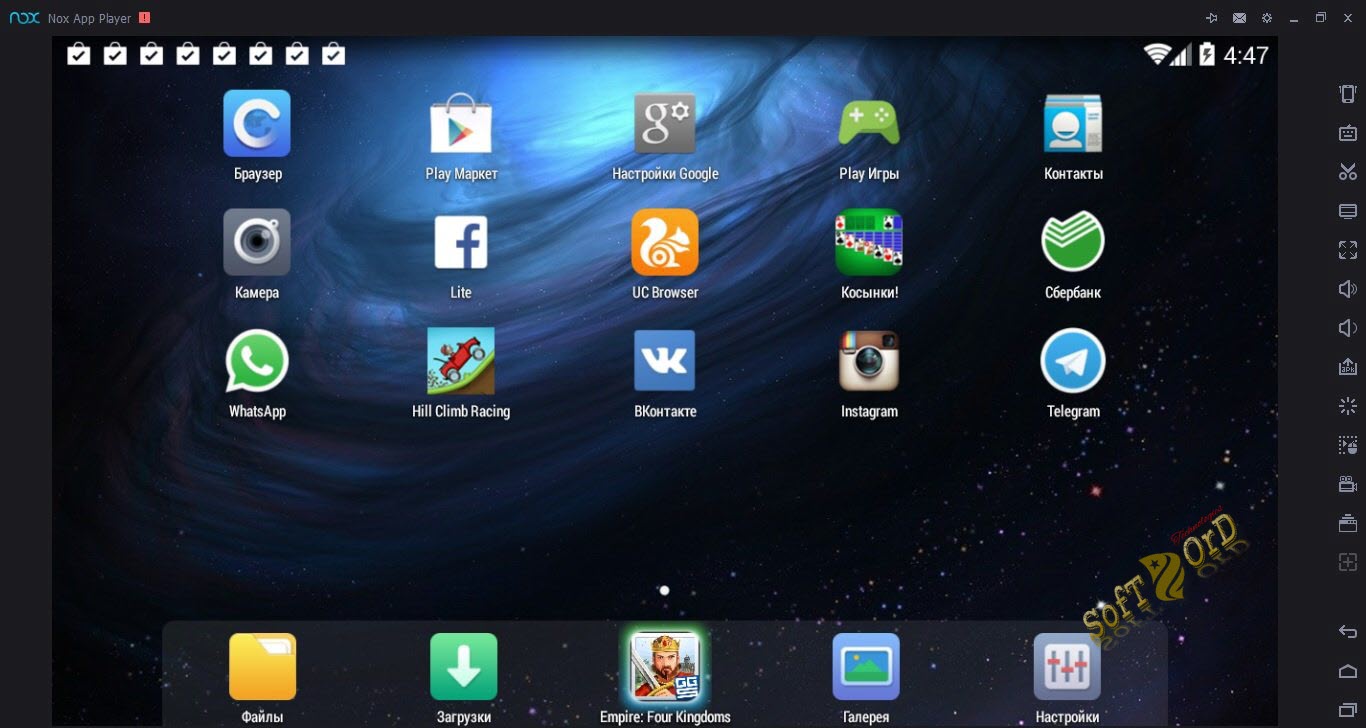Open the Контакты app

[1073, 124]
